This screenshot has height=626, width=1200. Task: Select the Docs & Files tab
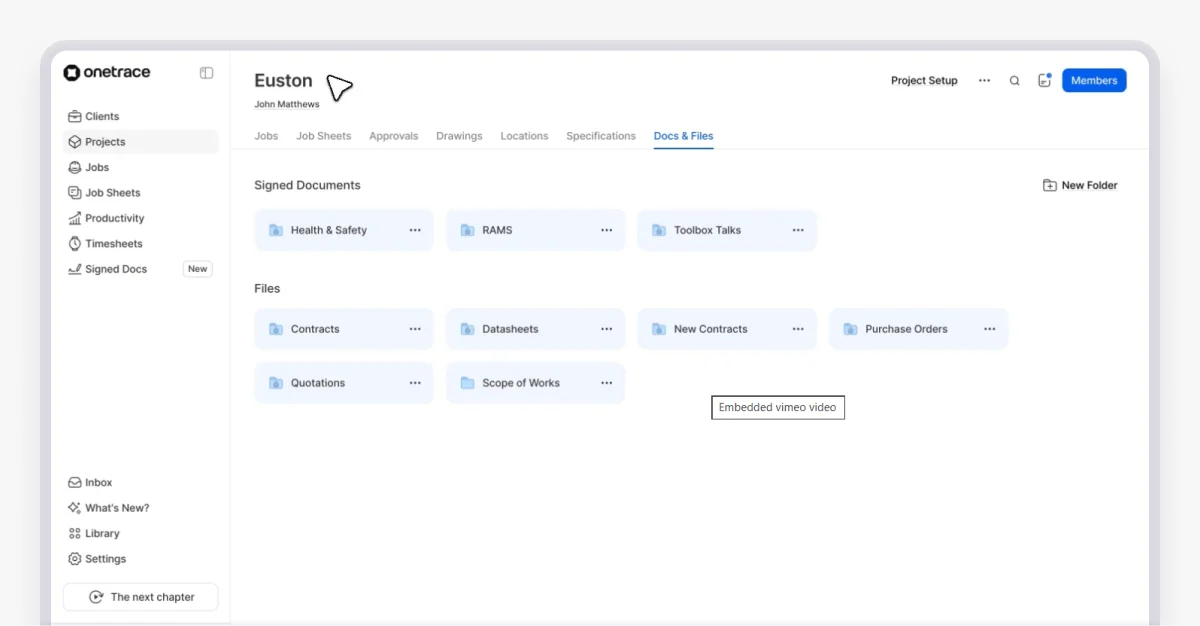684,136
